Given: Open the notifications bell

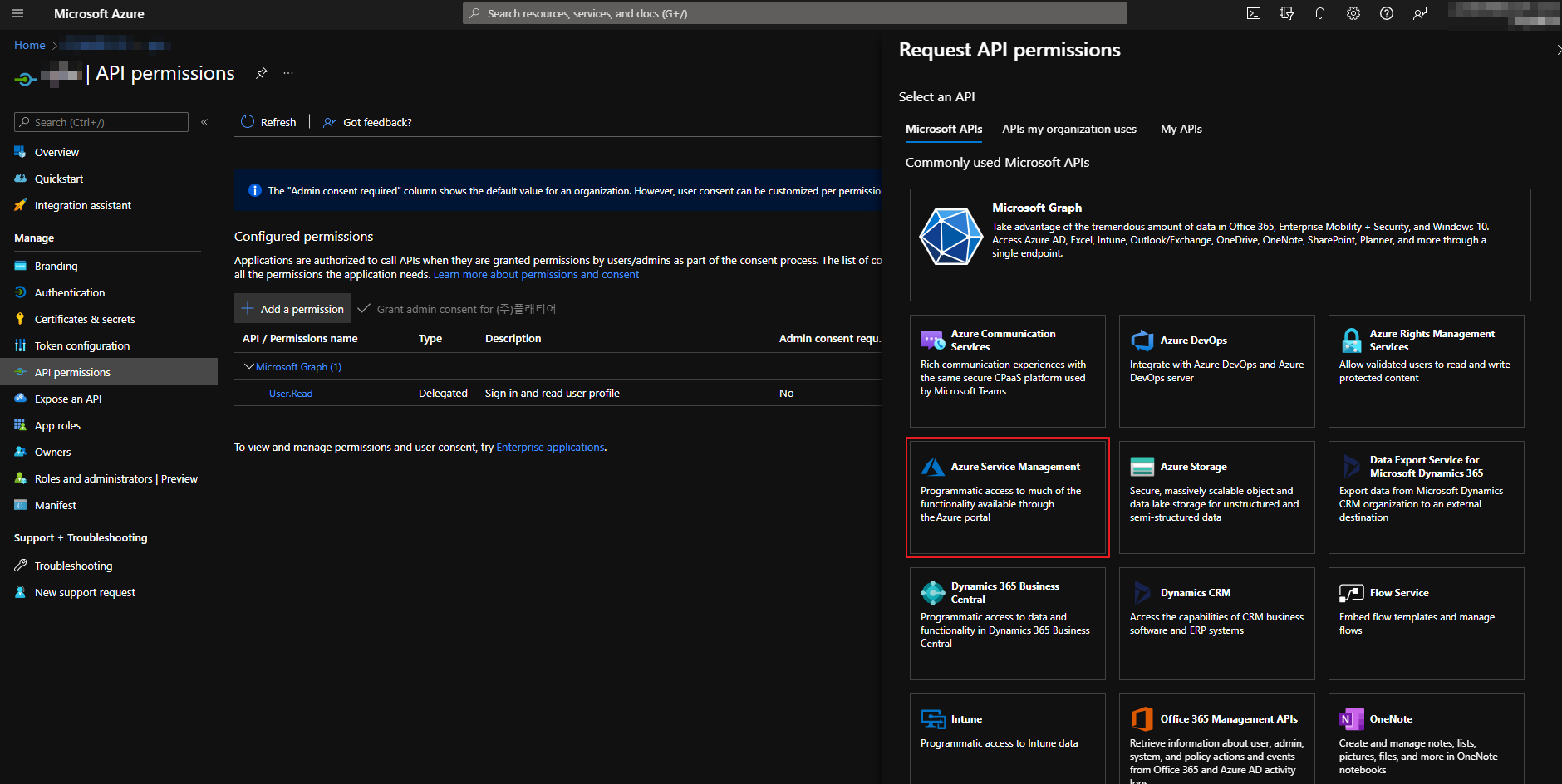Looking at the screenshot, I should [x=1320, y=13].
